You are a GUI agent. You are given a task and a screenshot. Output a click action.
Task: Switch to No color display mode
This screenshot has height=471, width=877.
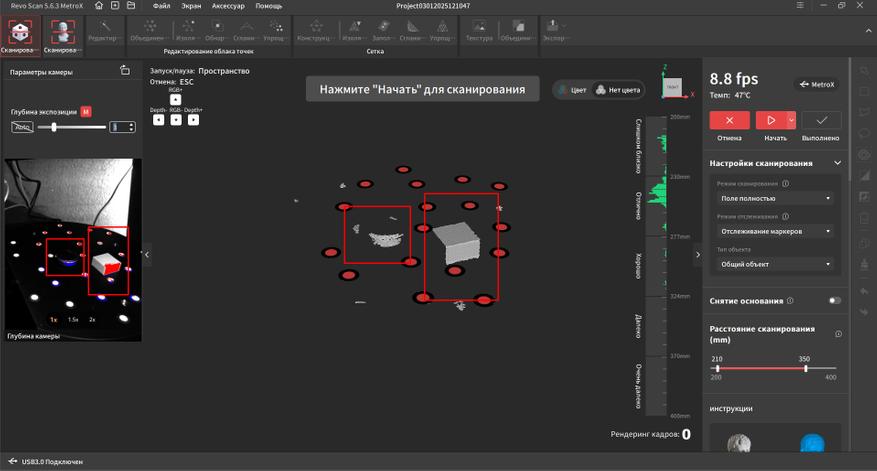click(617, 90)
